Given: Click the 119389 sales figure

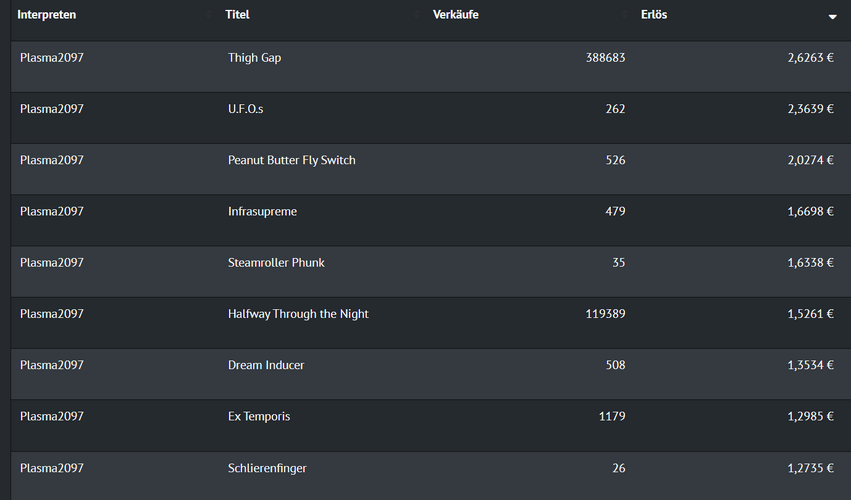Looking at the screenshot, I should (605, 314).
